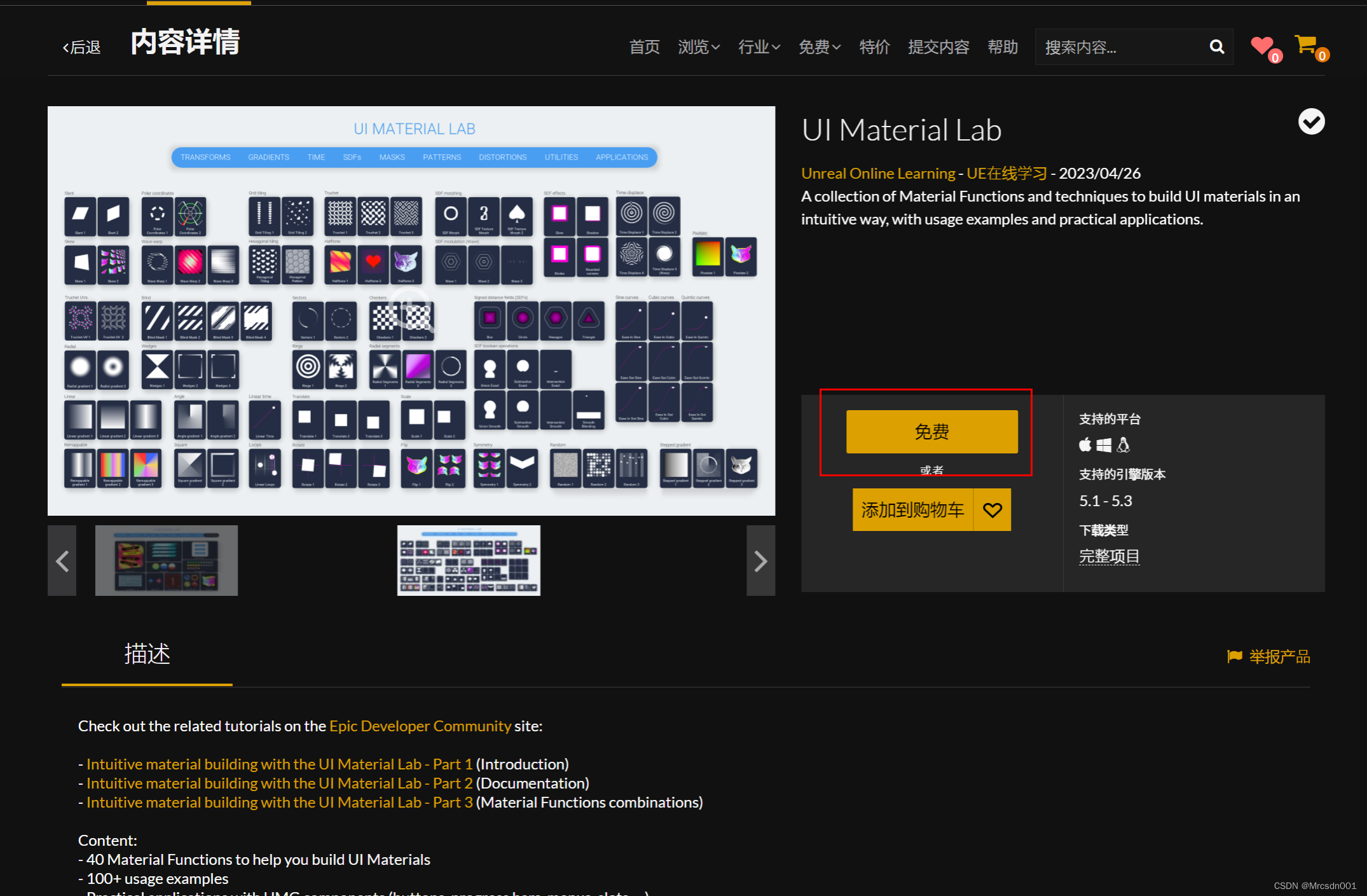1367x896 pixels.
Task: Open the 行业 dropdown menu
Action: [x=759, y=47]
